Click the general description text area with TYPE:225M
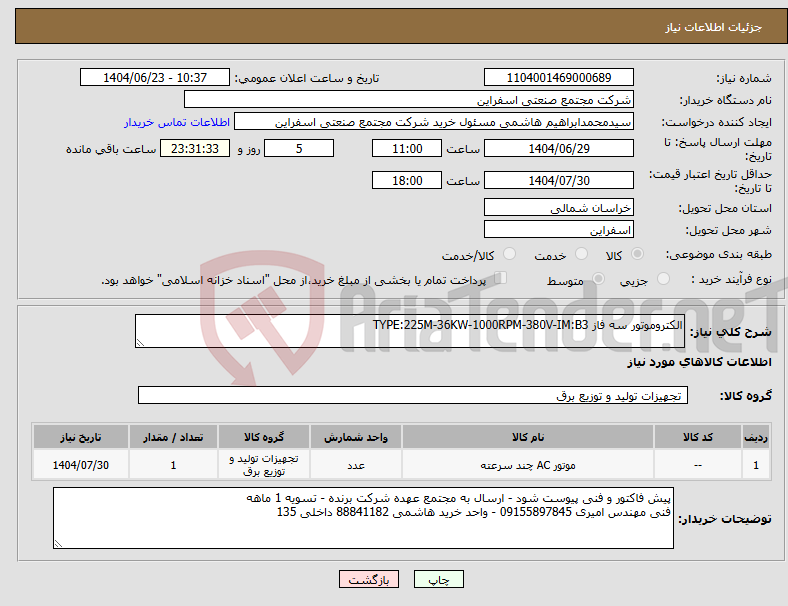 (410, 331)
